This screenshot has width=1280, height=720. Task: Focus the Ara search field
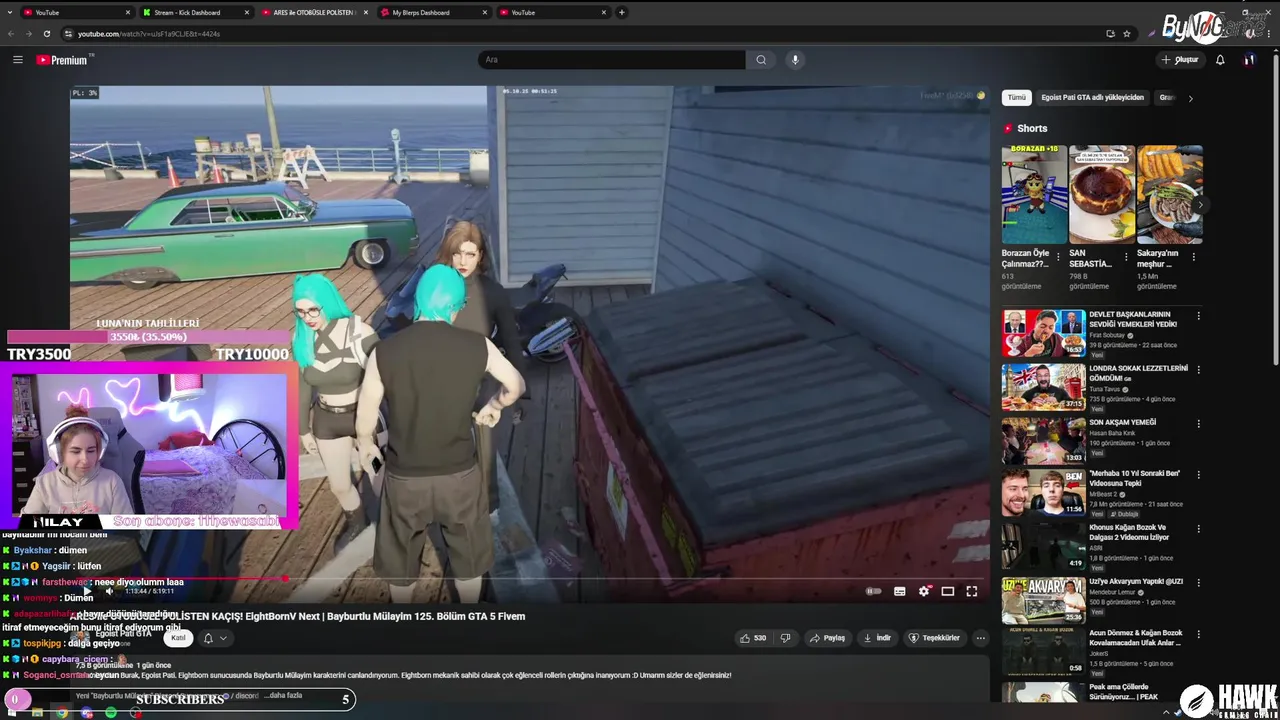tap(611, 60)
